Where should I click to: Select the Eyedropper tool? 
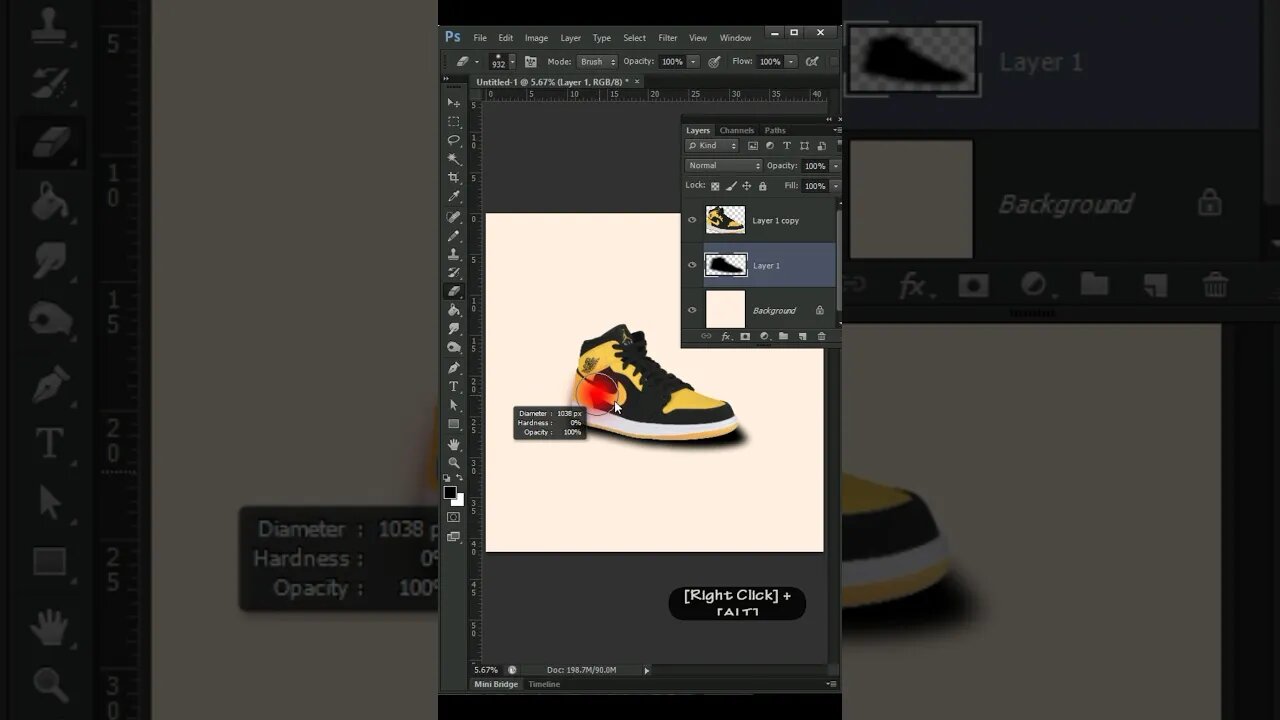point(453,196)
